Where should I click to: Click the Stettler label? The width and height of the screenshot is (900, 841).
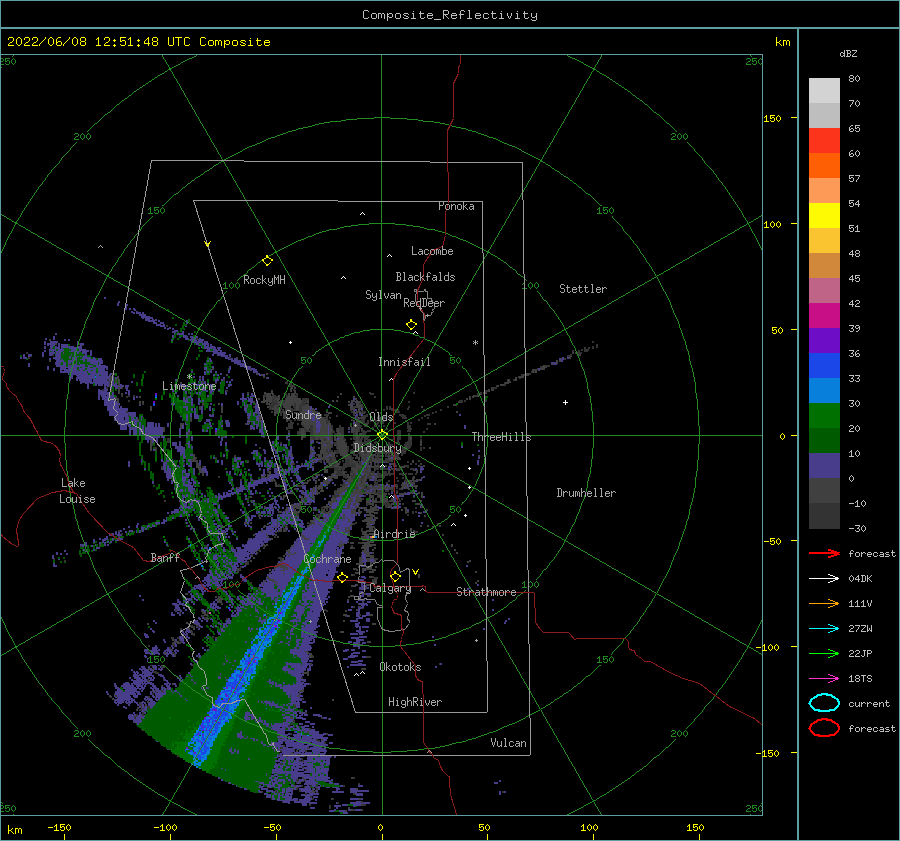[583, 289]
